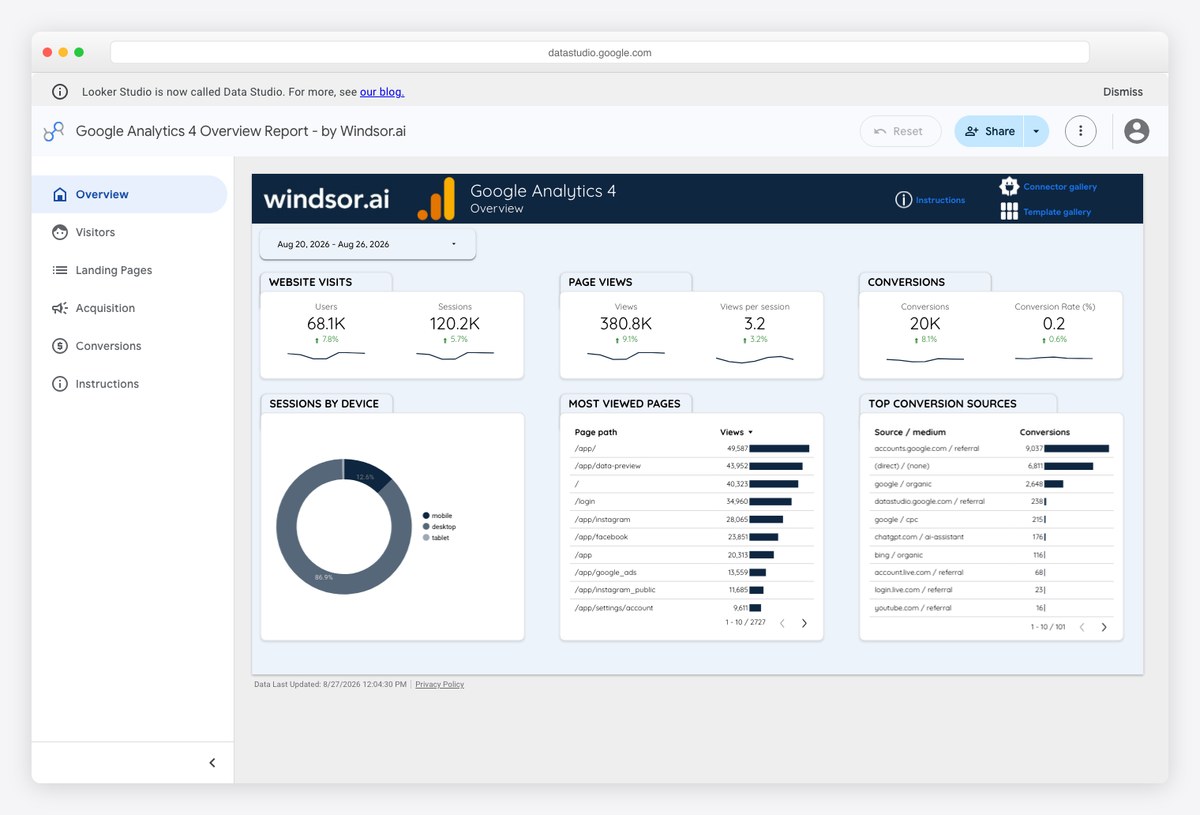
Task: Click the Overview home icon
Action: [60, 194]
